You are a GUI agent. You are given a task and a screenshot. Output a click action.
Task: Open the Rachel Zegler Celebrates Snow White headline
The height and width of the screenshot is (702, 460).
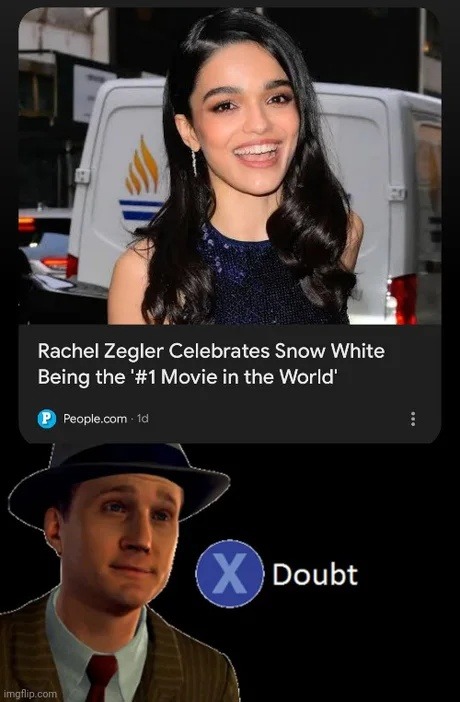(x=211, y=364)
